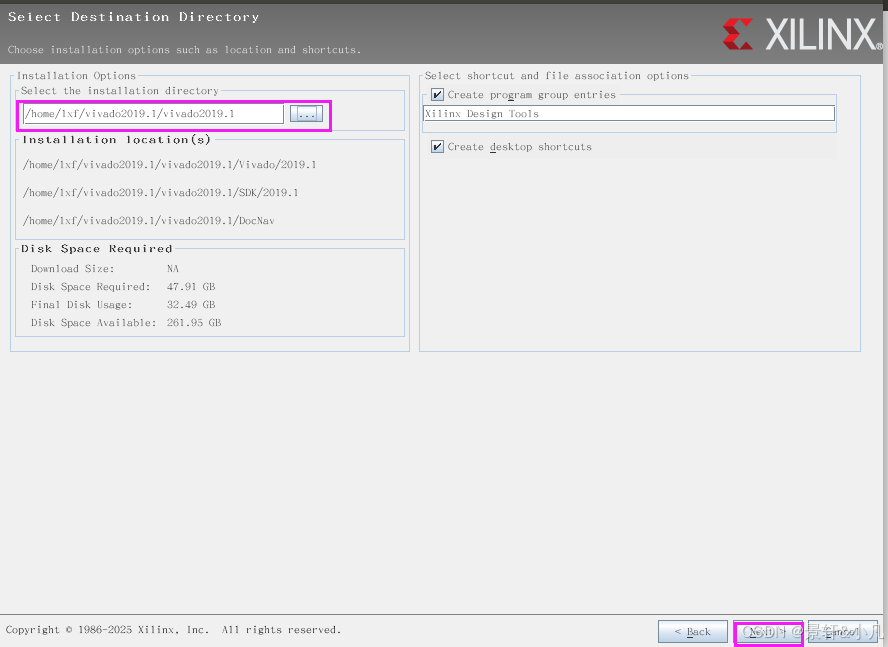The height and width of the screenshot is (647, 888).
Task: Select the Vivado/2019.1 installation location path
Action: coord(169,165)
